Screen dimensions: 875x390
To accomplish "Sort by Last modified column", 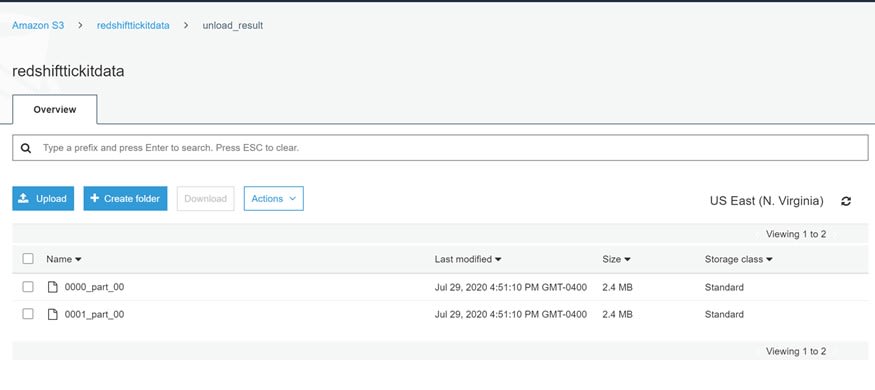I will point(468,259).
